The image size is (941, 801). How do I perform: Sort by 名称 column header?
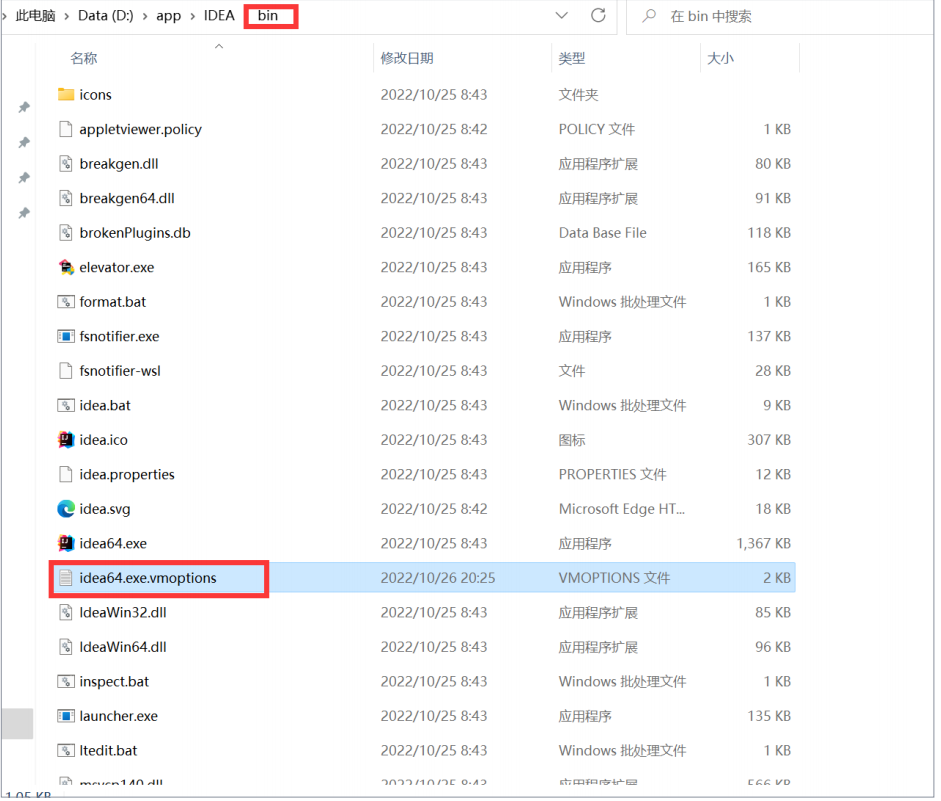[83, 58]
